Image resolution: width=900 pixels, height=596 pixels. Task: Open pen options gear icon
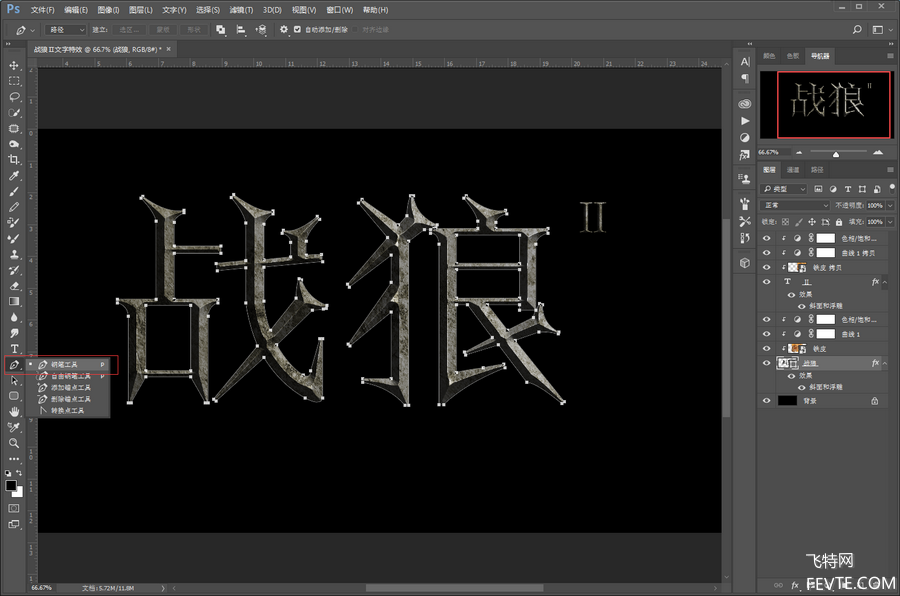click(x=284, y=29)
